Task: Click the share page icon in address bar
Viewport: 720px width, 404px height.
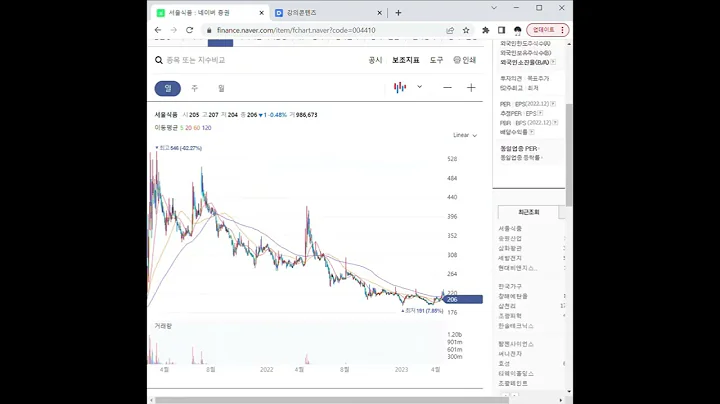Action: (x=450, y=30)
